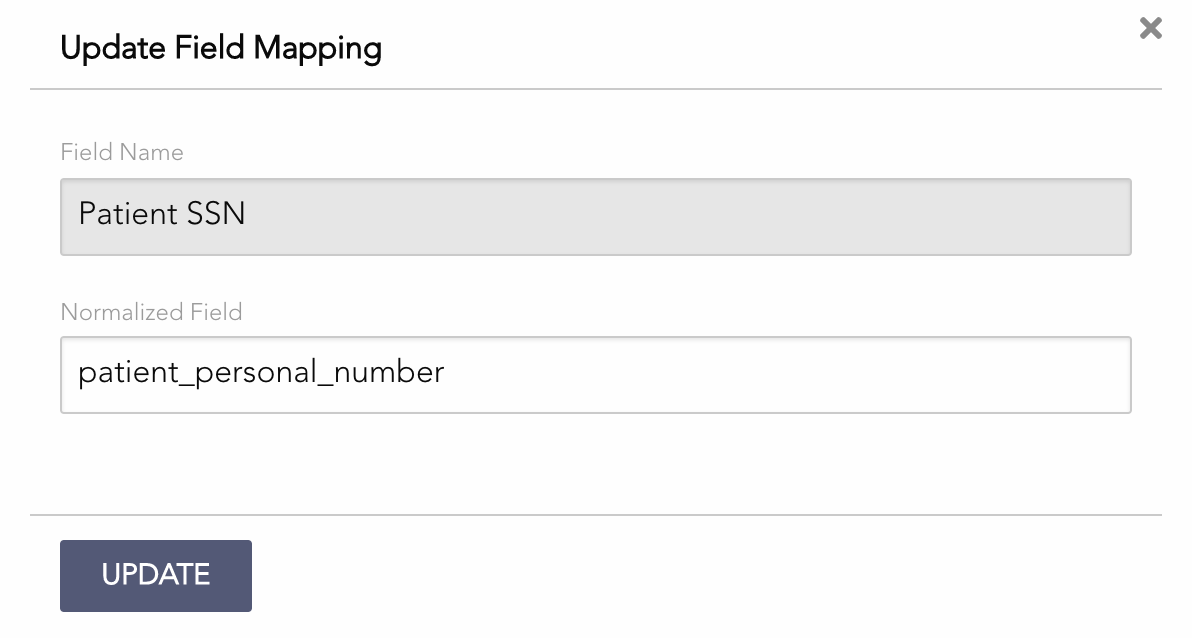
Task: Click the Patient SSN text
Action: tap(161, 215)
